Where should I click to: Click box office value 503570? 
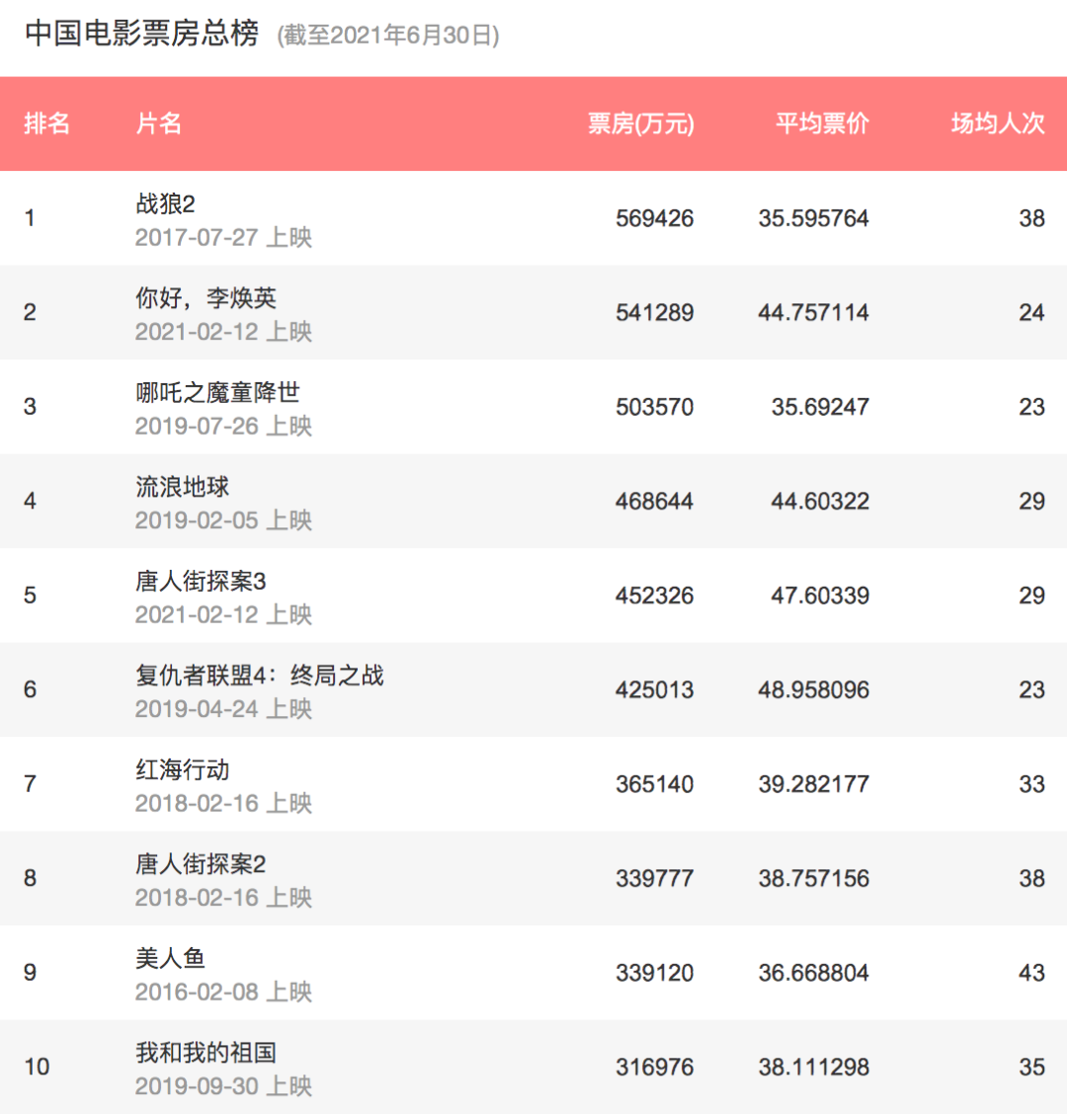click(655, 407)
